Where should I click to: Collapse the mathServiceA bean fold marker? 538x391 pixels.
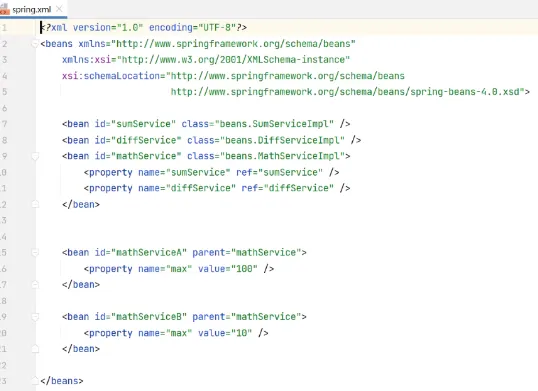pos(35,253)
